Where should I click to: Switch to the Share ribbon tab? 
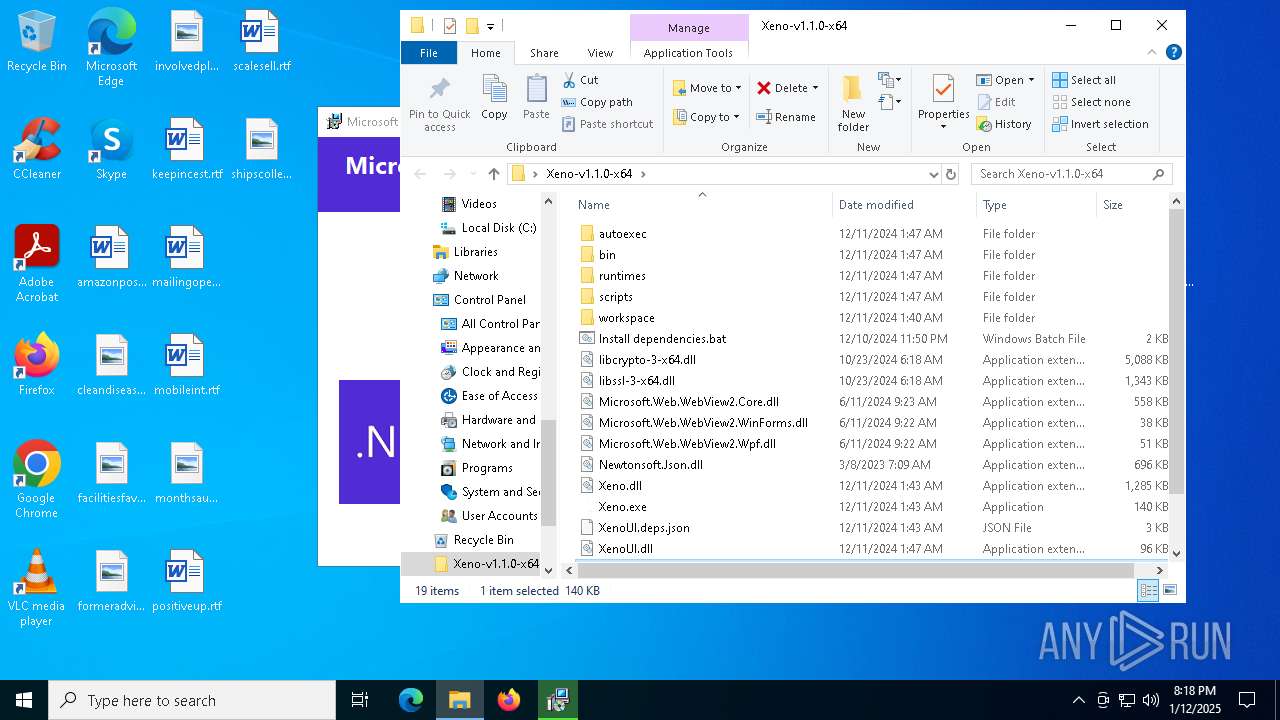tap(544, 53)
